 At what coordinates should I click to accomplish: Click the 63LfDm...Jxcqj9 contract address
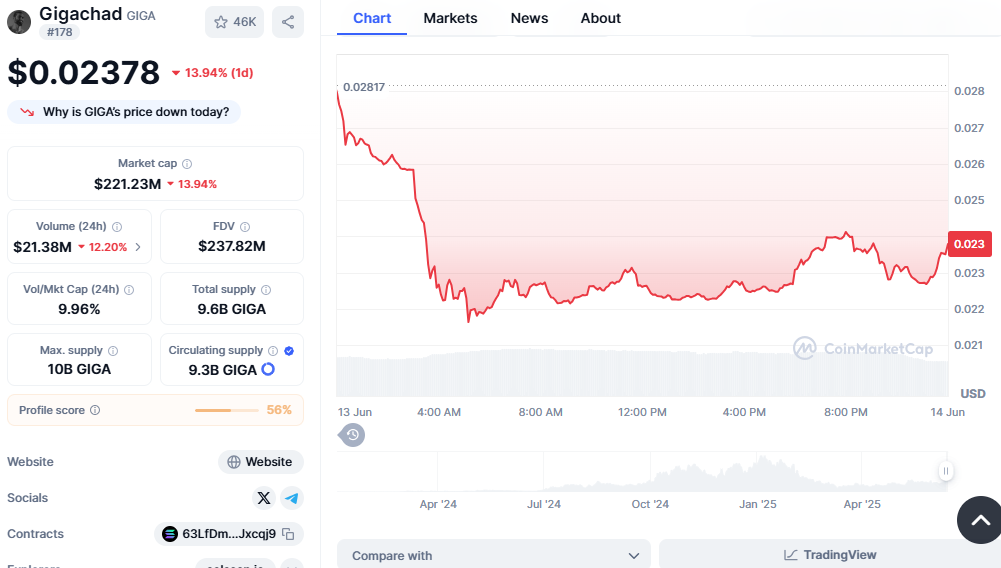229,534
